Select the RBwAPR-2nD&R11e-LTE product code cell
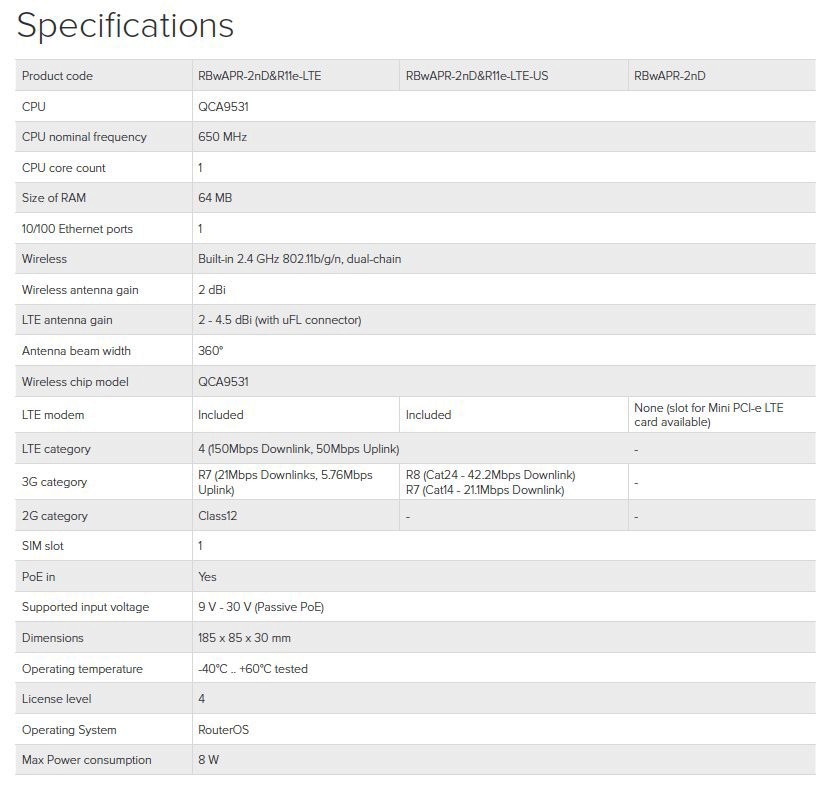The height and width of the screenshot is (785, 823). point(259,76)
